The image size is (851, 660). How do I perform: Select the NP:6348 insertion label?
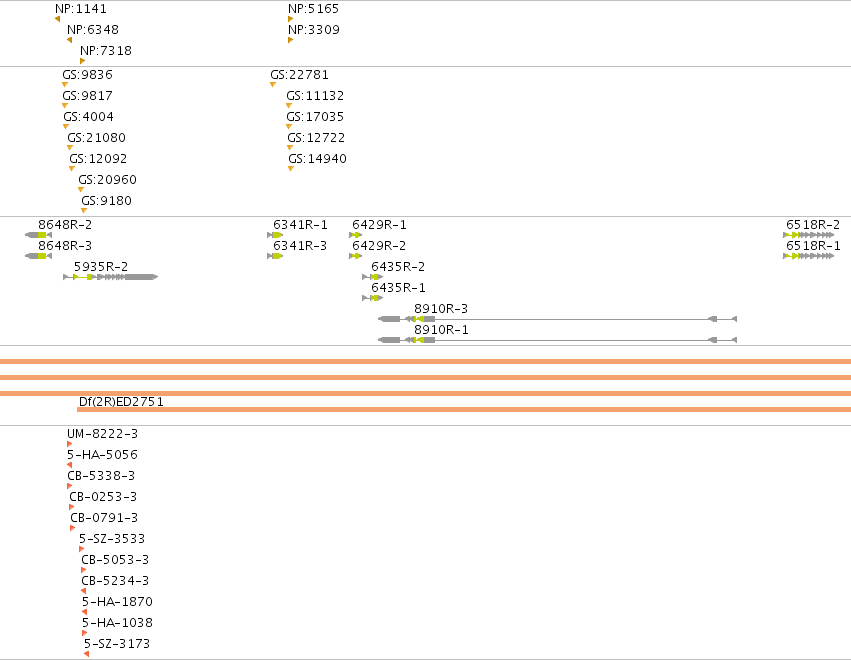(93, 29)
